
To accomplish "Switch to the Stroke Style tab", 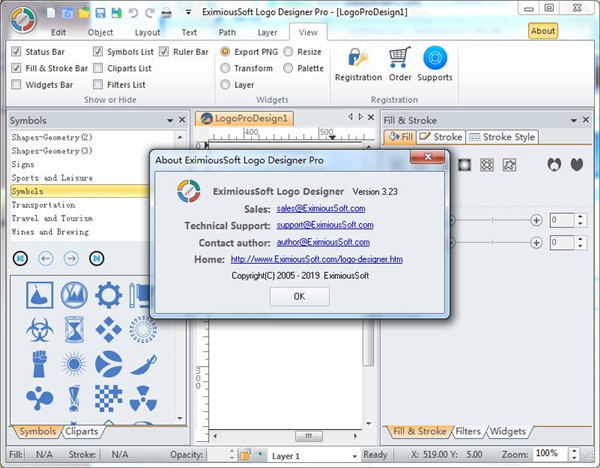I will [x=502, y=137].
